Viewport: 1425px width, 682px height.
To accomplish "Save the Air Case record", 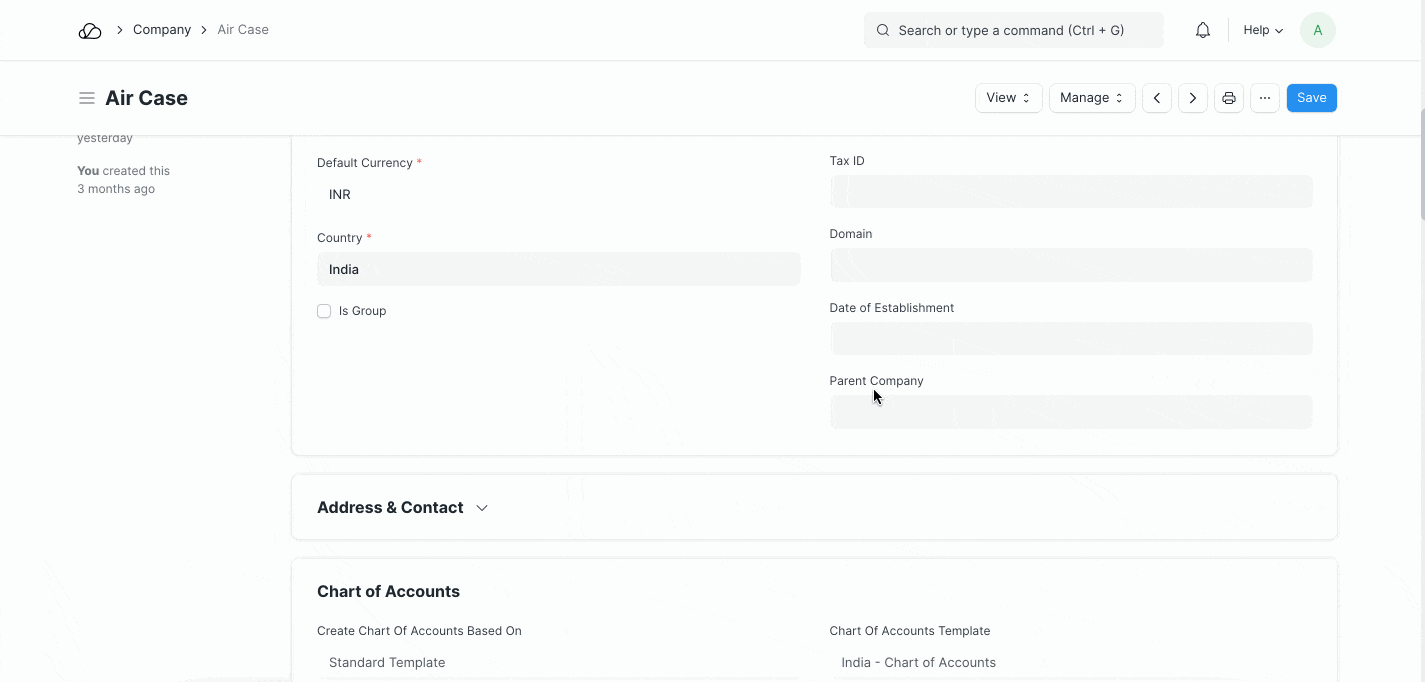I will [1311, 97].
